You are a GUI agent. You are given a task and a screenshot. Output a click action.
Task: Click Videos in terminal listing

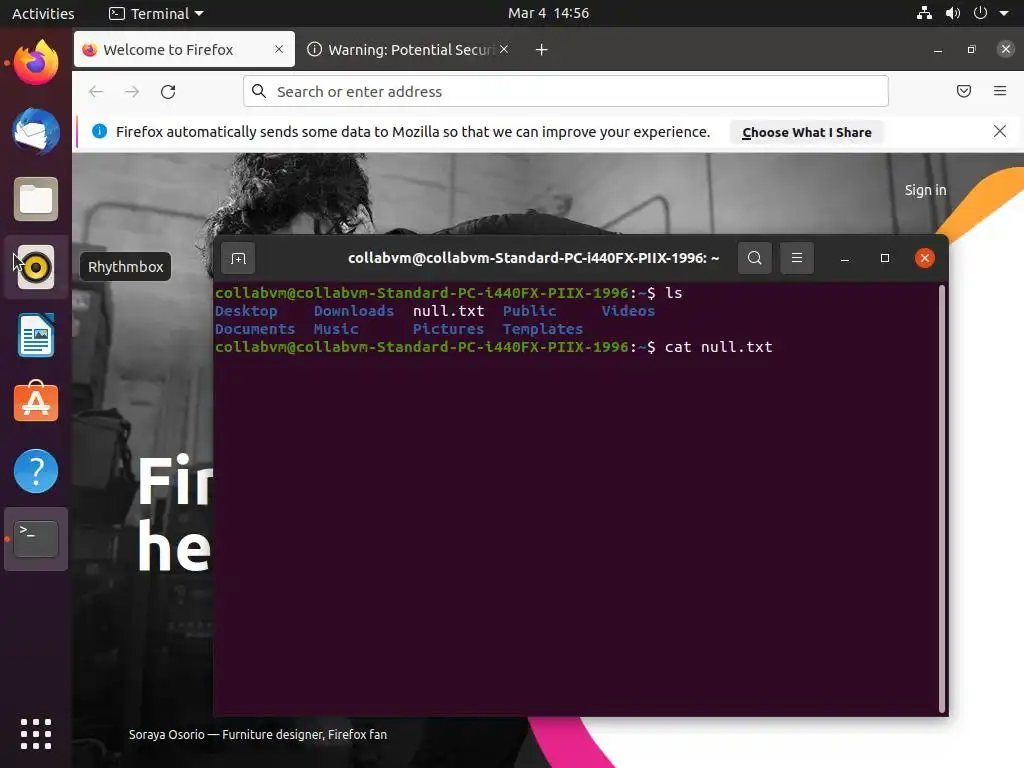(x=628, y=311)
